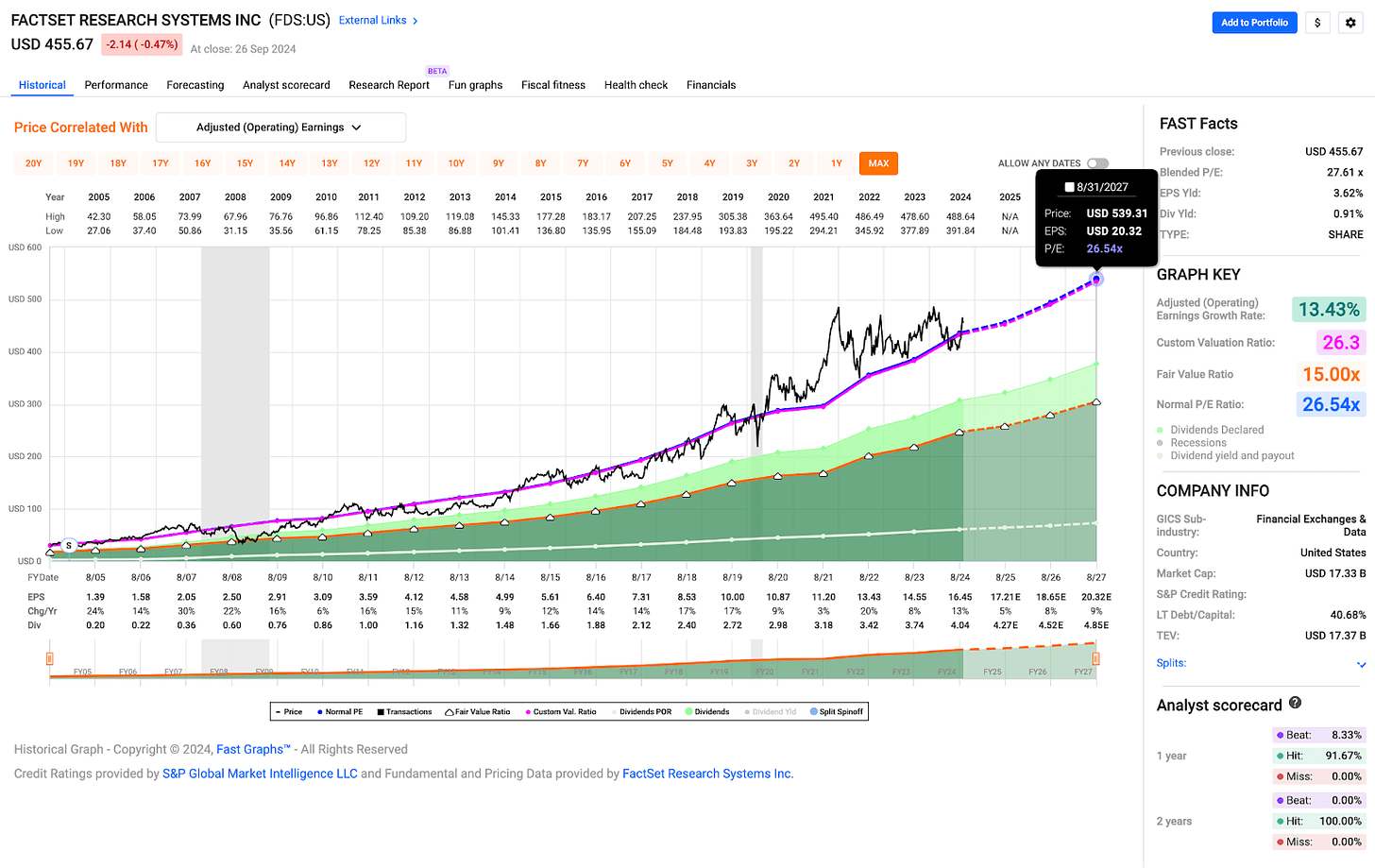Toggle the Dividend Yld series visibility

click(x=749, y=711)
